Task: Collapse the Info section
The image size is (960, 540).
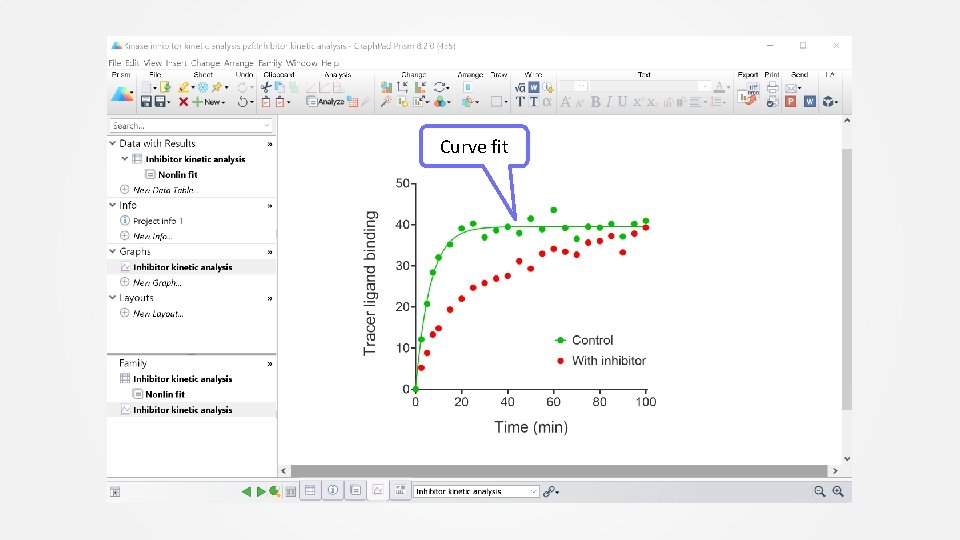Action: click(x=113, y=205)
